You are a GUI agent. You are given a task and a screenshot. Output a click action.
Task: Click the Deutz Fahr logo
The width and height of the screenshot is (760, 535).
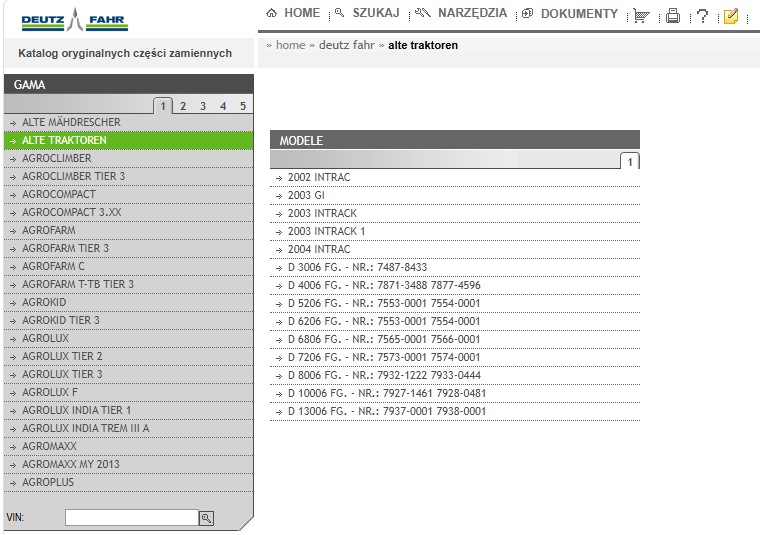pos(75,20)
